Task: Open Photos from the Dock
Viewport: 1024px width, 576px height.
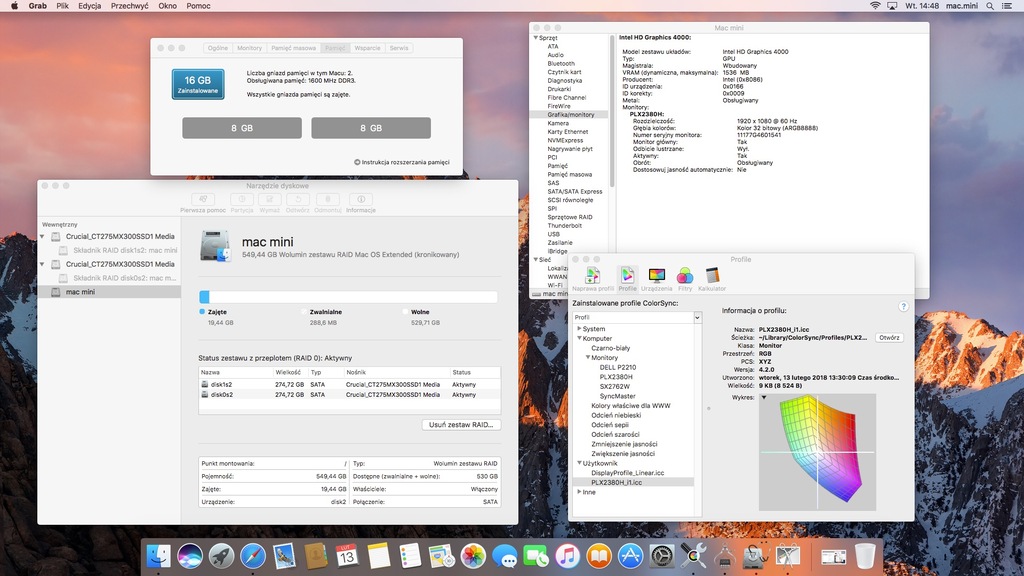Action: pos(473,556)
